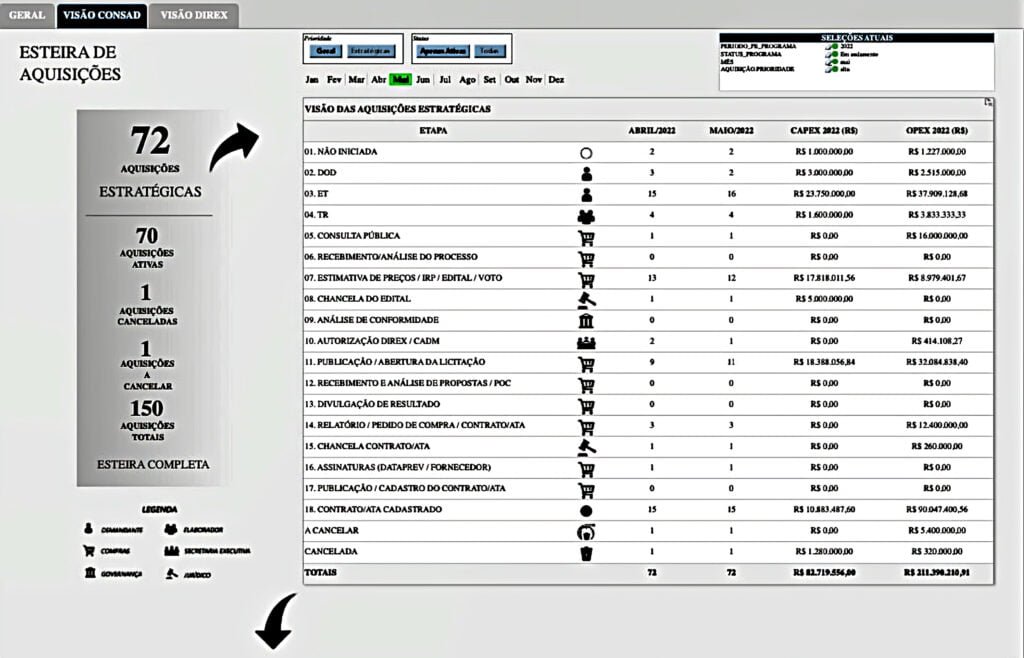Image resolution: width=1024 pixels, height=658 pixels.
Task: Select the highlighted green Mai month
Action: pos(401,80)
